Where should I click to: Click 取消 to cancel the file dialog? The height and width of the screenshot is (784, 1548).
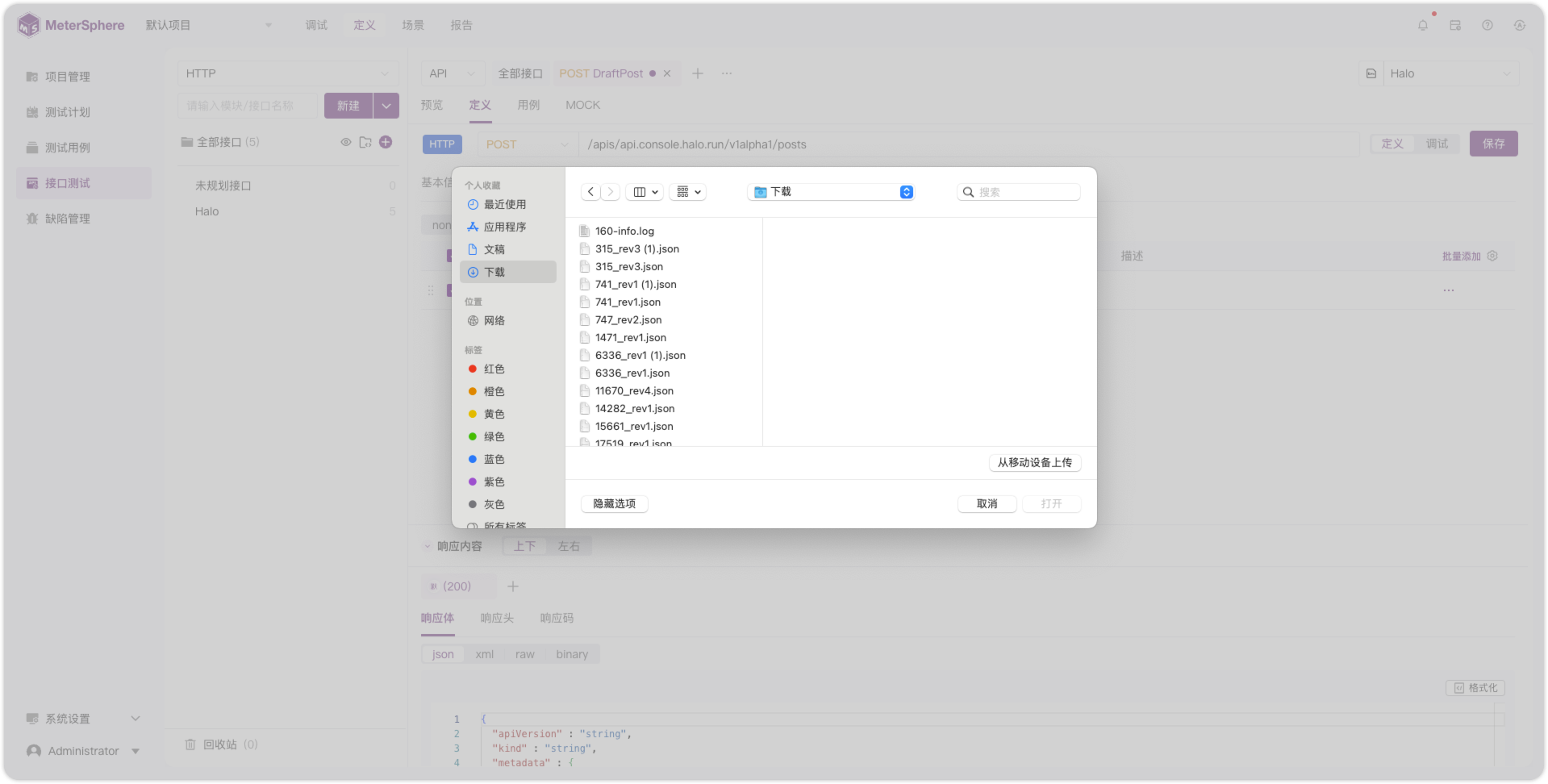pyautogui.click(x=987, y=504)
